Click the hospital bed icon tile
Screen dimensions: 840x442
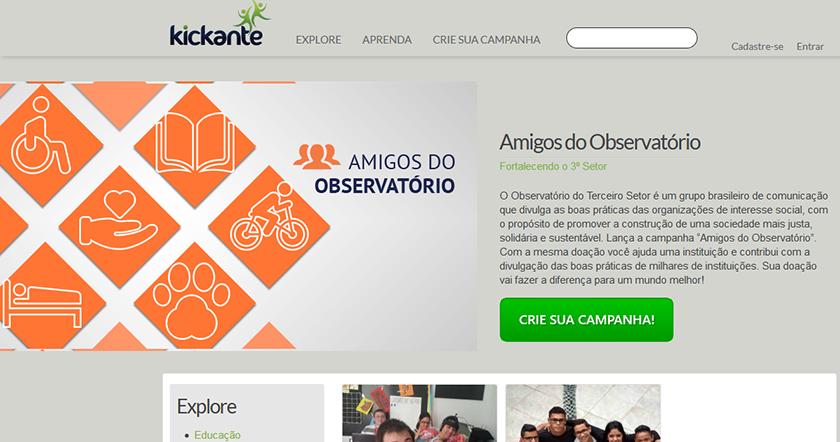pyautogui.click(x=44, y=297)
